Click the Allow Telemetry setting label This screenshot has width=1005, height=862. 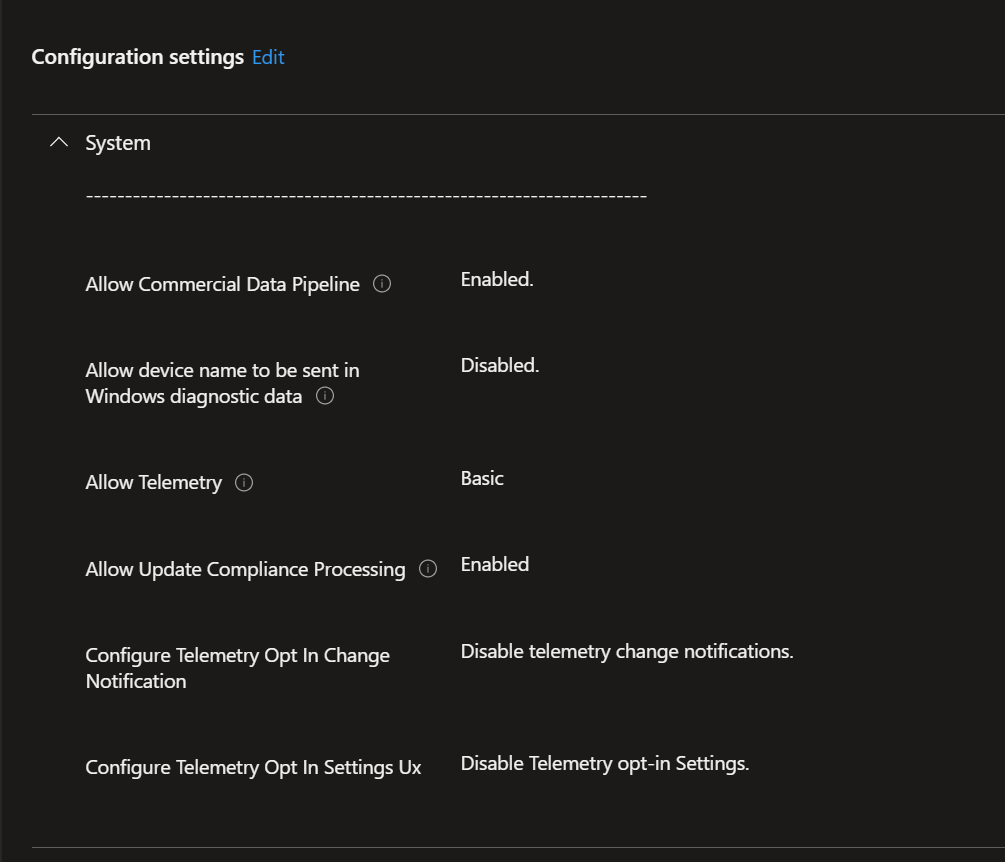153,482
